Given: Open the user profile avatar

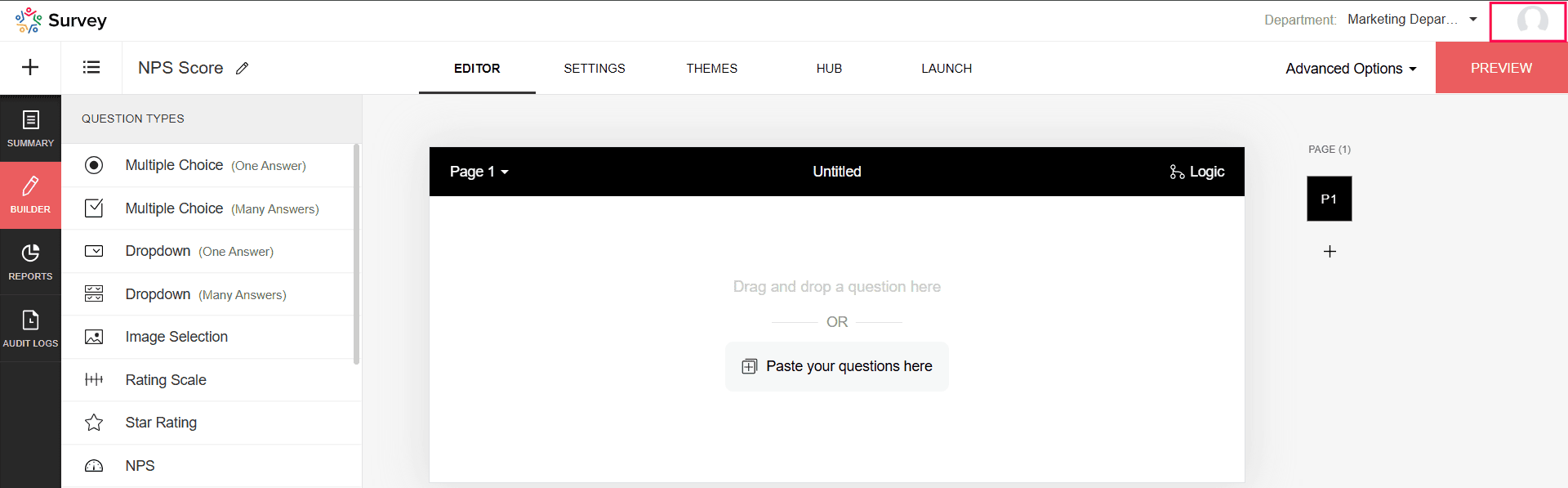Looking at the screenshot, I should pyautogui.click(x=1532, y=20).
